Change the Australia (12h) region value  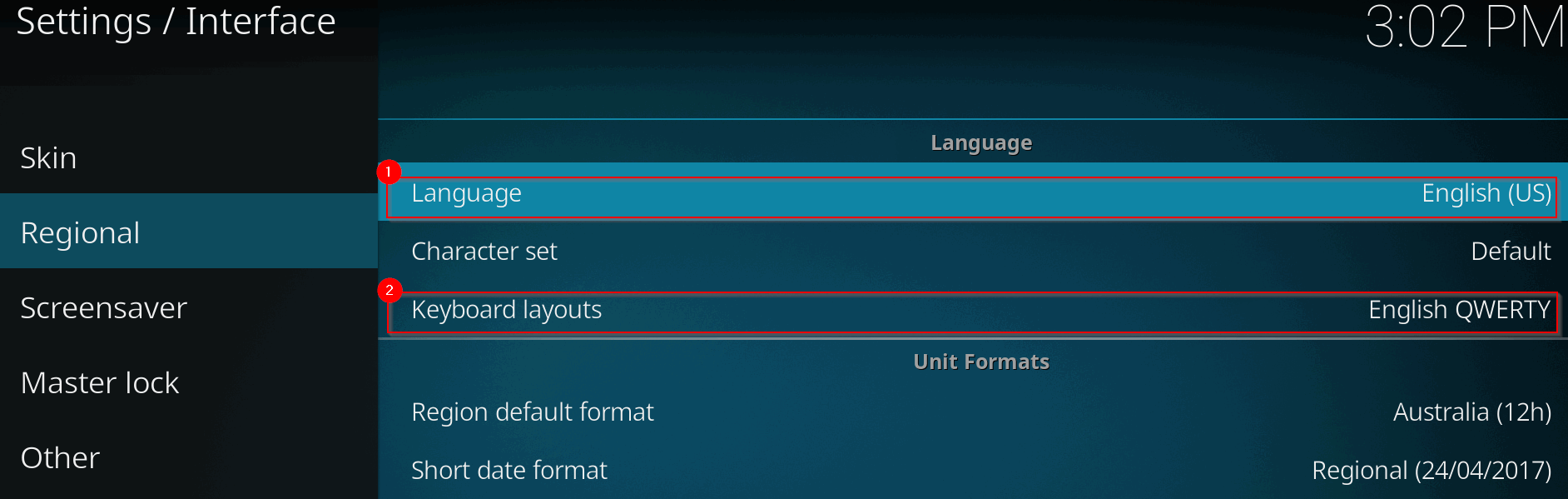click(x=1471, y=412)
